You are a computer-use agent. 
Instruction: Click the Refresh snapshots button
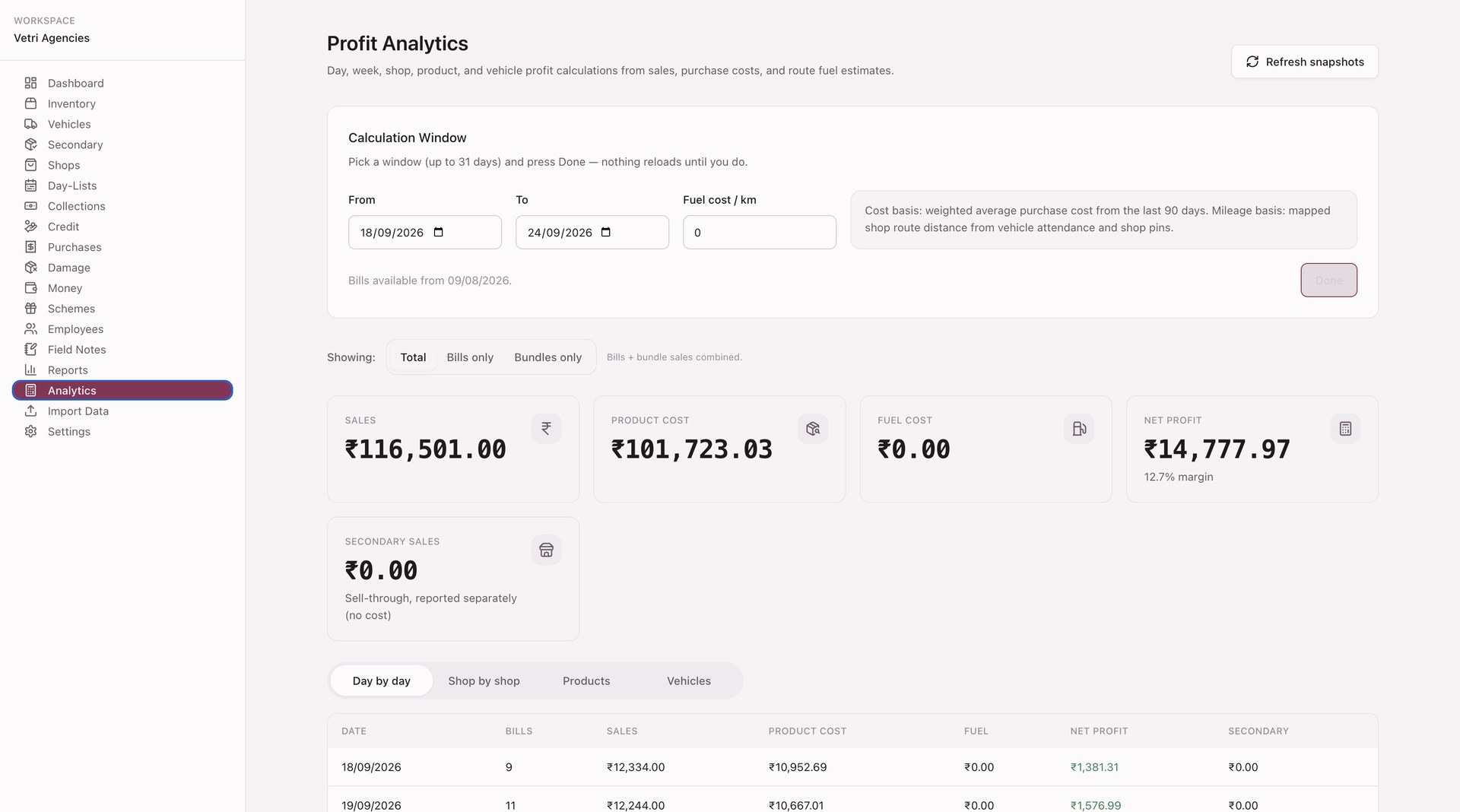click(1304, 62)
